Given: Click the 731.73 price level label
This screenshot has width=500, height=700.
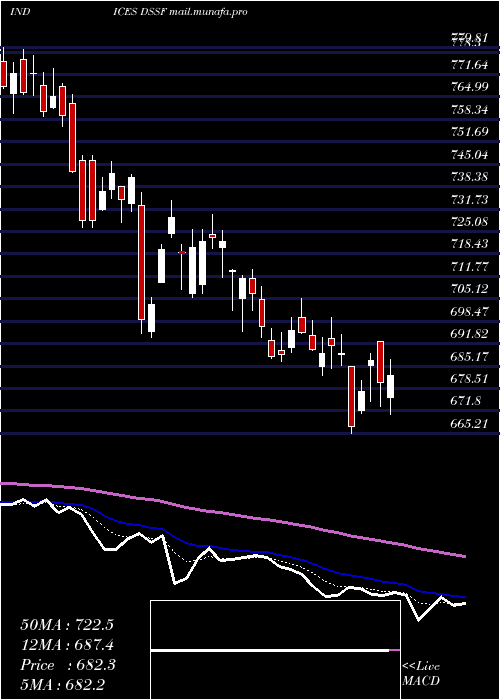Looking at the screenshot, I should coord(469,200).
